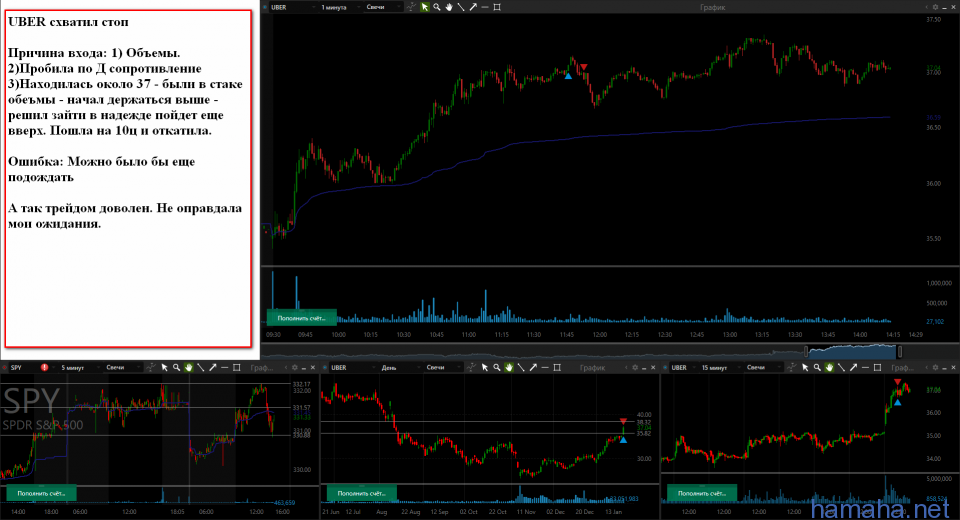This screenshot has height=520, width=960.
Task: Open settings gear of the SPY chart
Action: pyautogui.click(x=294, y=367)
